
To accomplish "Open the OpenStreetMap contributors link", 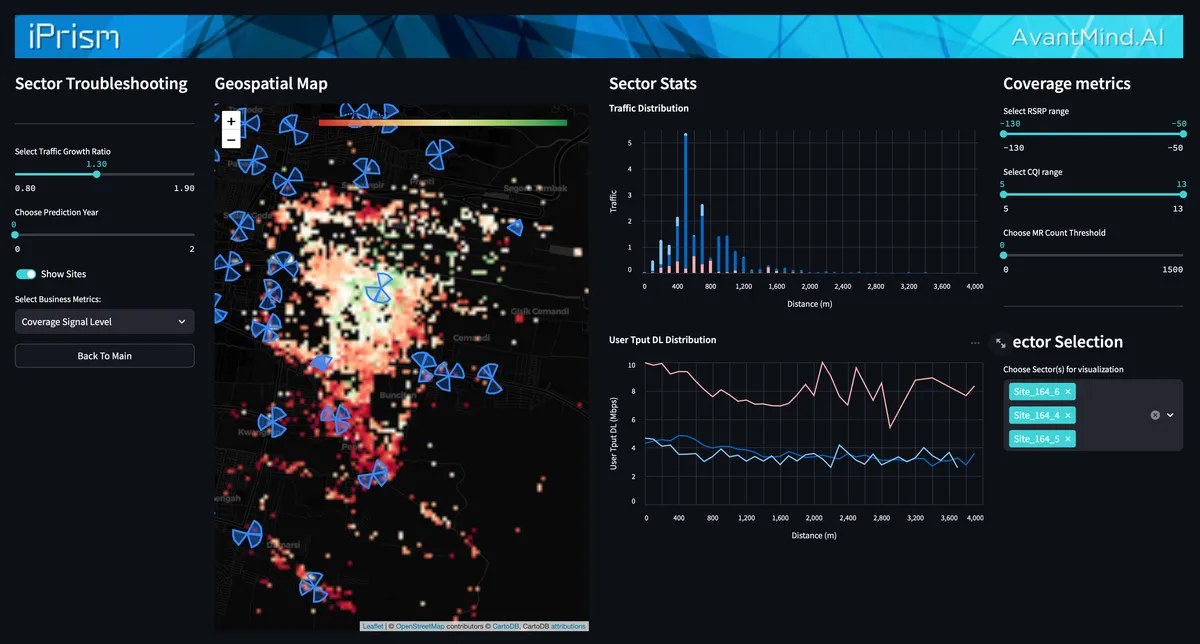I will tap(420, 625).
